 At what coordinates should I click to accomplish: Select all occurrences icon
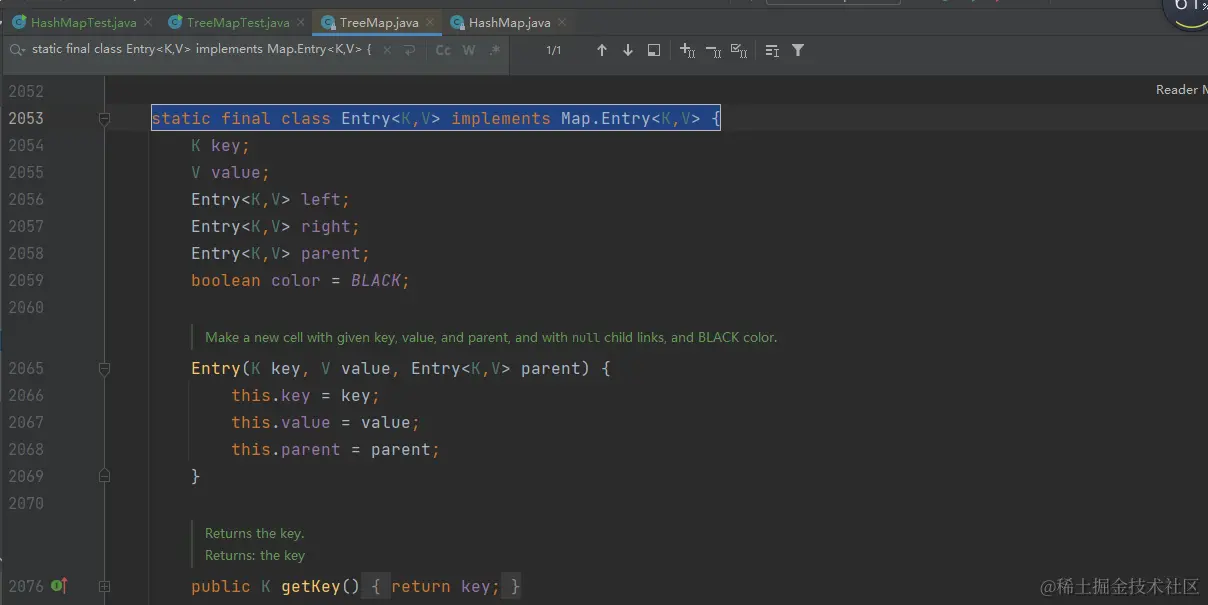[739, 50]
